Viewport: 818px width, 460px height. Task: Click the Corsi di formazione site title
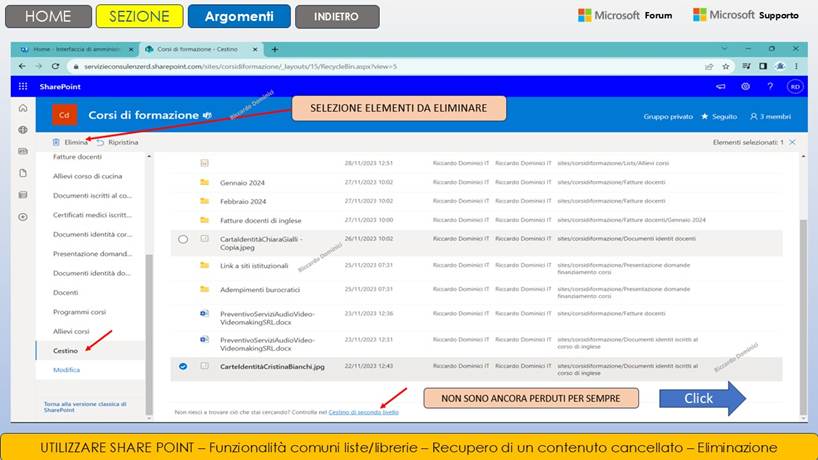143,115
